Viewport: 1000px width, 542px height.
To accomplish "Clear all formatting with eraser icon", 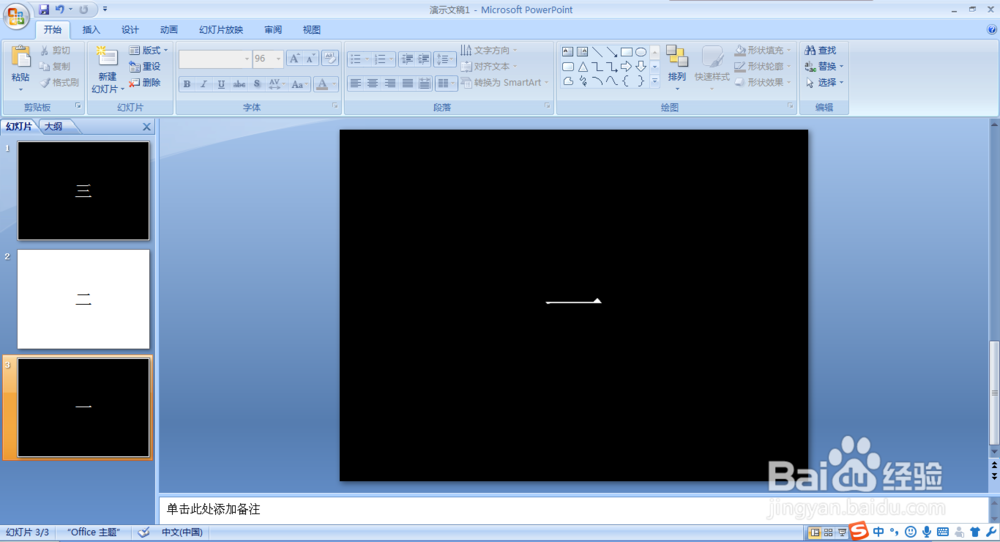I will pyautogui.click(x=330, y=59).
